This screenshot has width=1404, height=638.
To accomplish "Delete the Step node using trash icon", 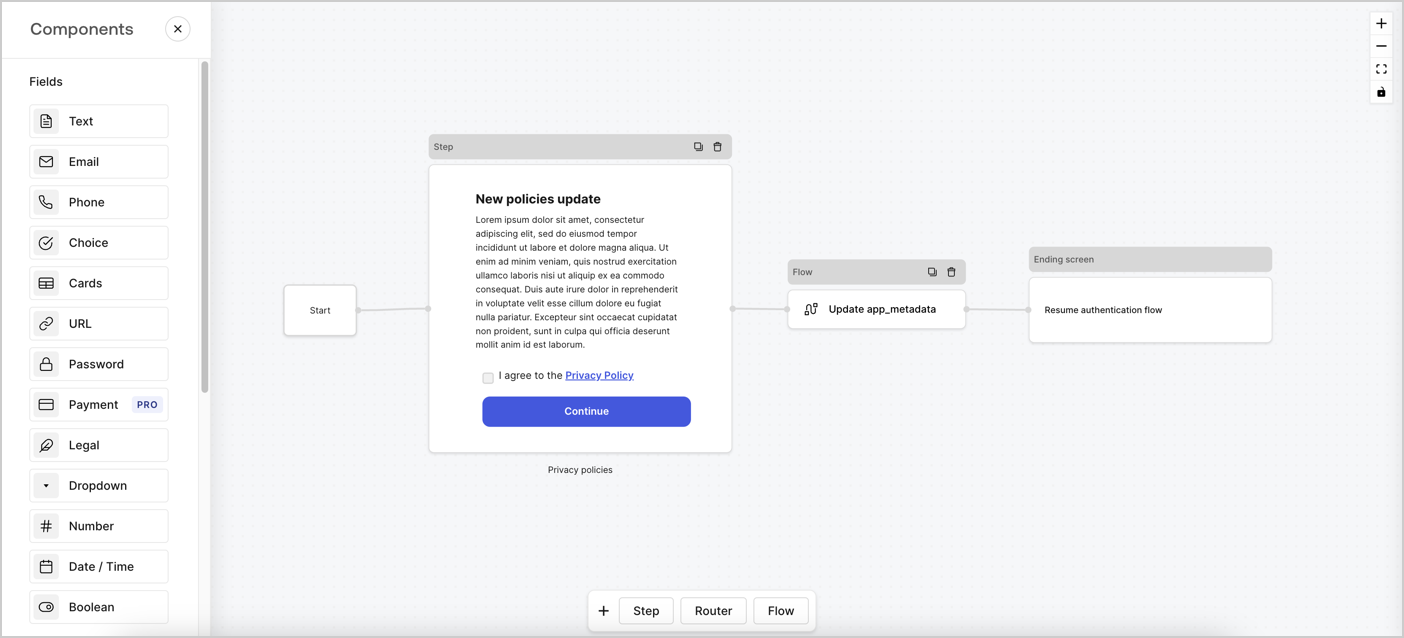I will point(717,146).
